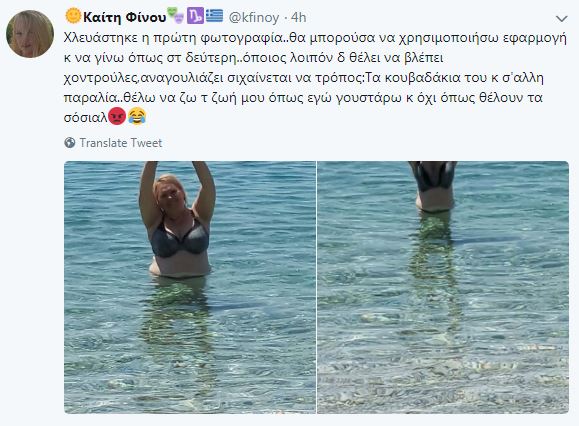
Task: Click the laughing tears emoji
Action: (x=137, y=116)
